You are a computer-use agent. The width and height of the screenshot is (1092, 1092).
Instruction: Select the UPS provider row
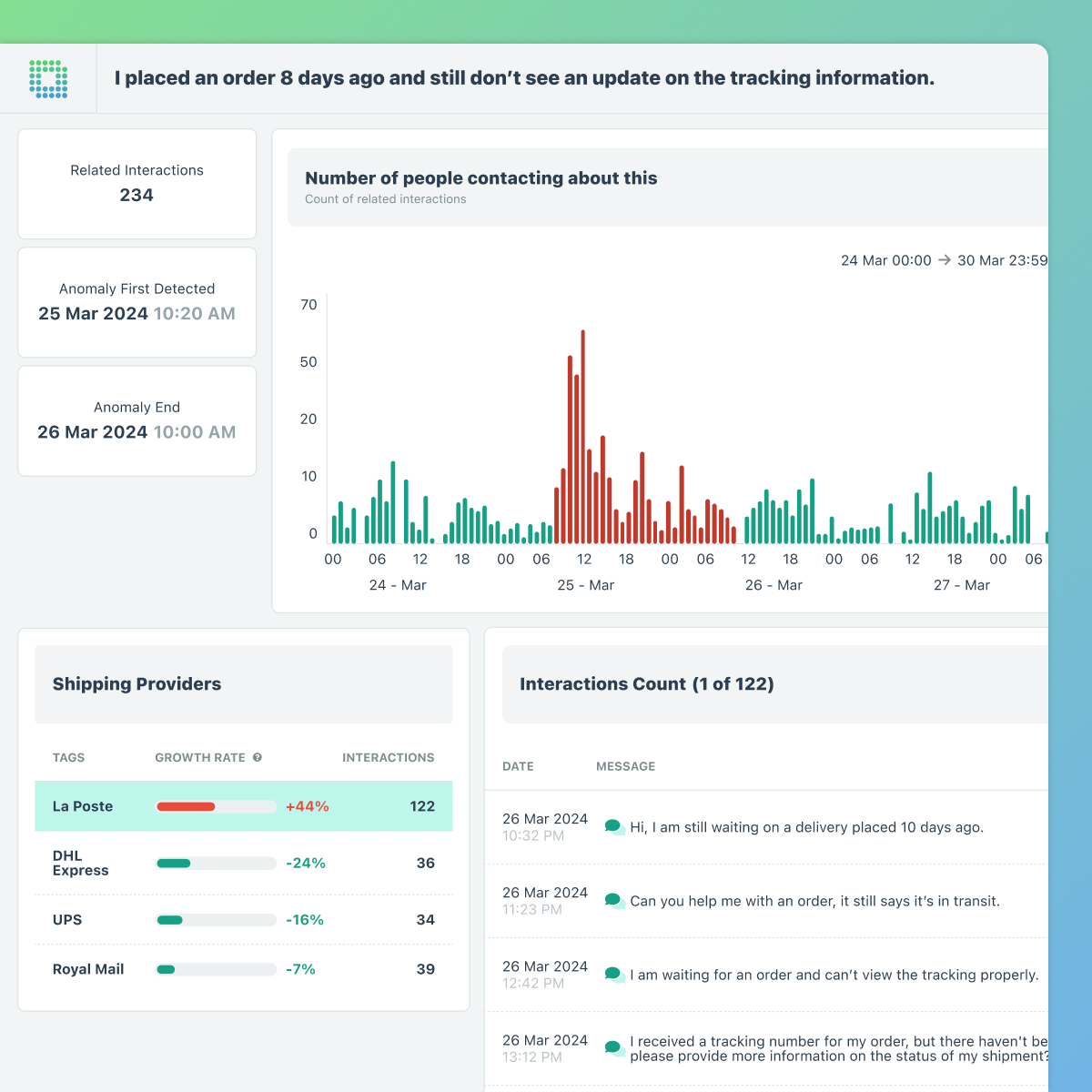click(243, 920)
